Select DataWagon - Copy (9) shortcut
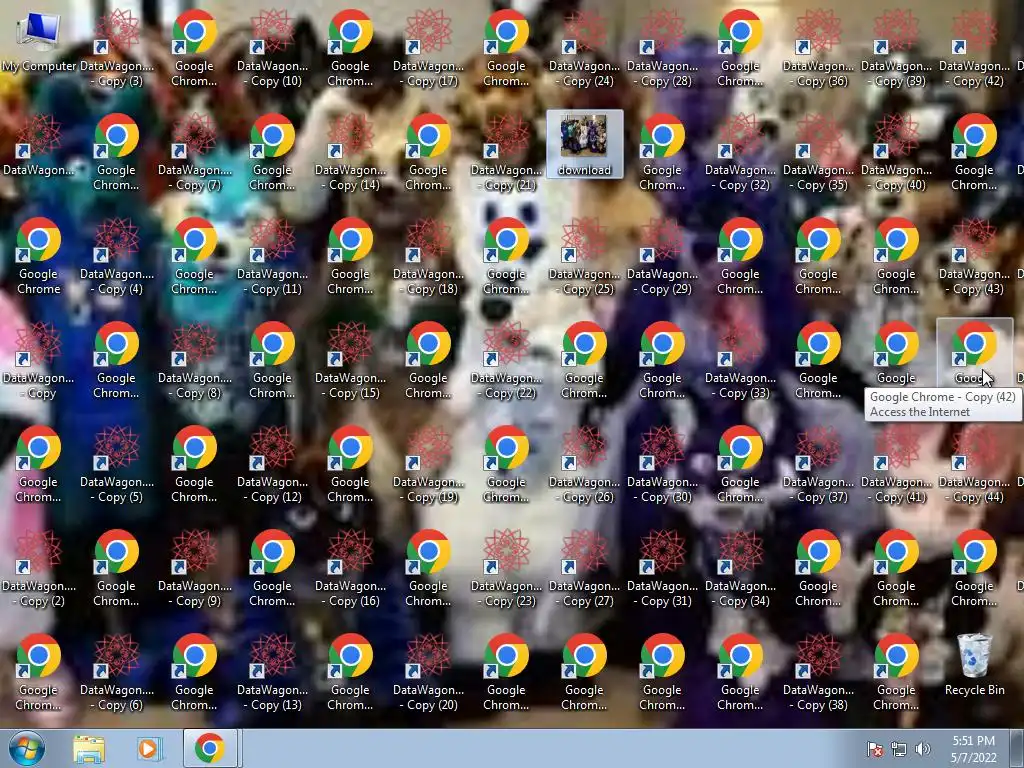The width and height of the screenshot is (1024, 768). pyautogui.click(x=195, y=566)
